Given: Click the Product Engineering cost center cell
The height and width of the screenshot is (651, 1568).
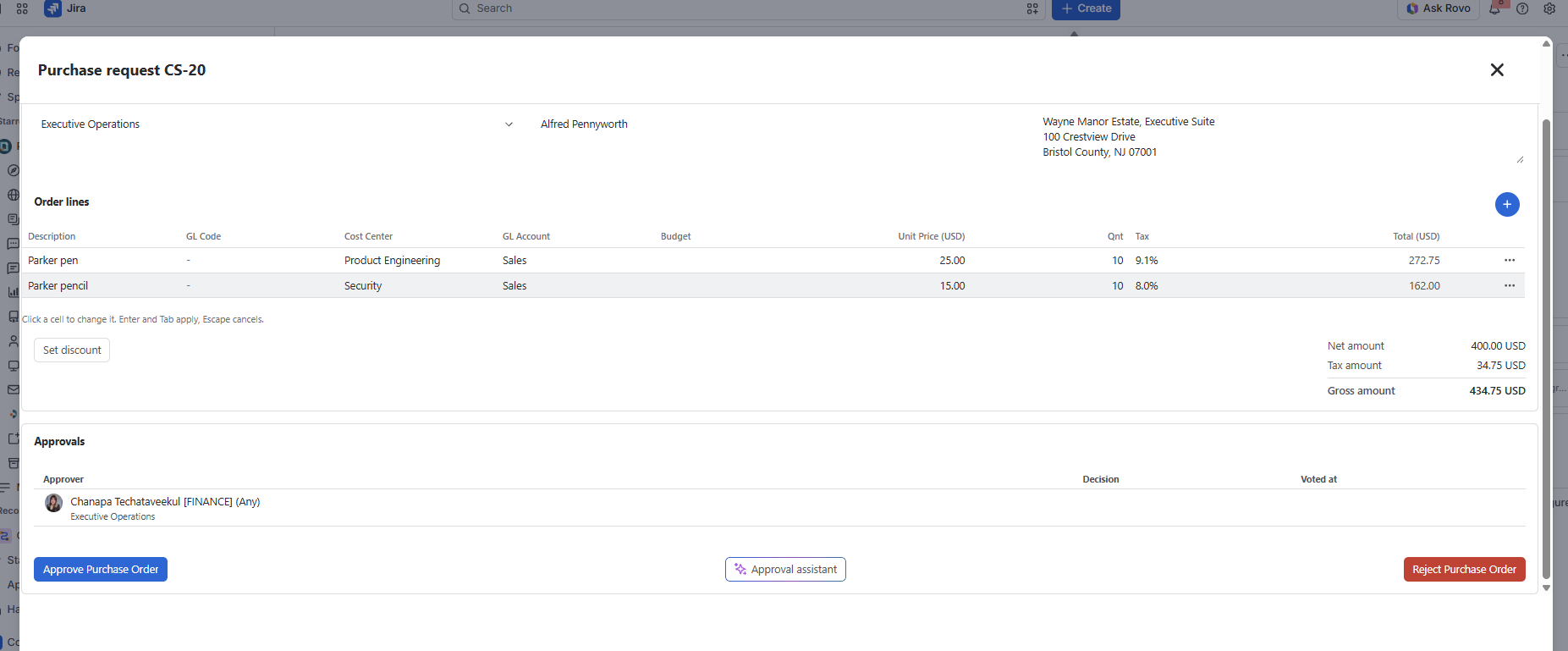Looking at the screenshot, I should [392, 261].
